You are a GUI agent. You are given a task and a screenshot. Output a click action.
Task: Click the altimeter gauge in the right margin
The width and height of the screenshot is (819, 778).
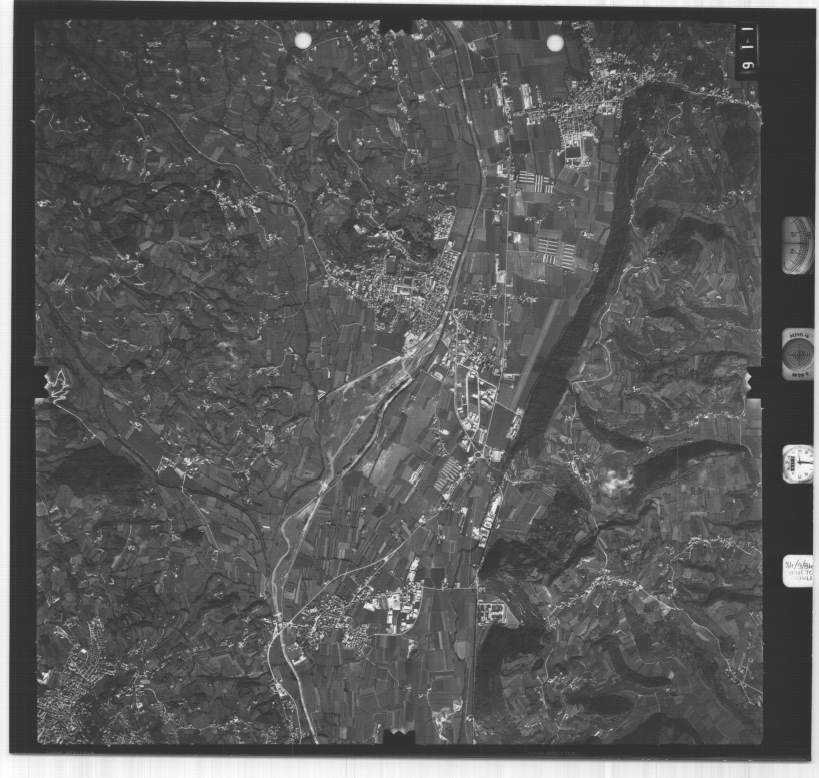pyautogui.click(x=797, y=245)
